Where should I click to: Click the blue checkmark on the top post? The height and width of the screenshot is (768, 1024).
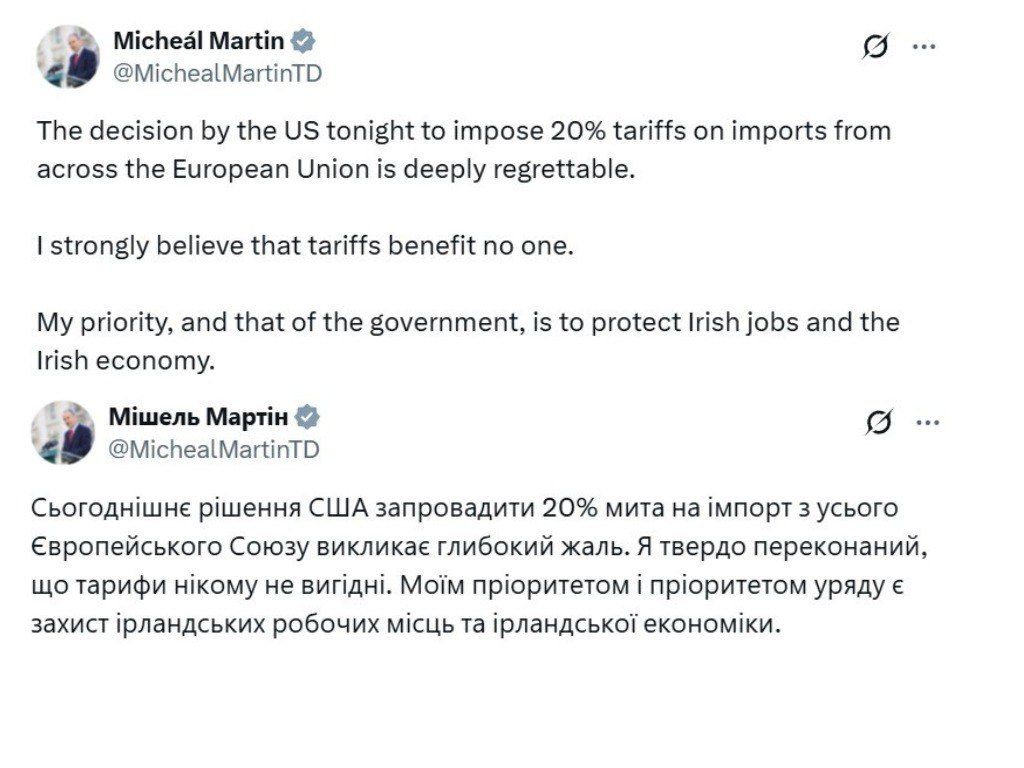[x=304, y=41]
